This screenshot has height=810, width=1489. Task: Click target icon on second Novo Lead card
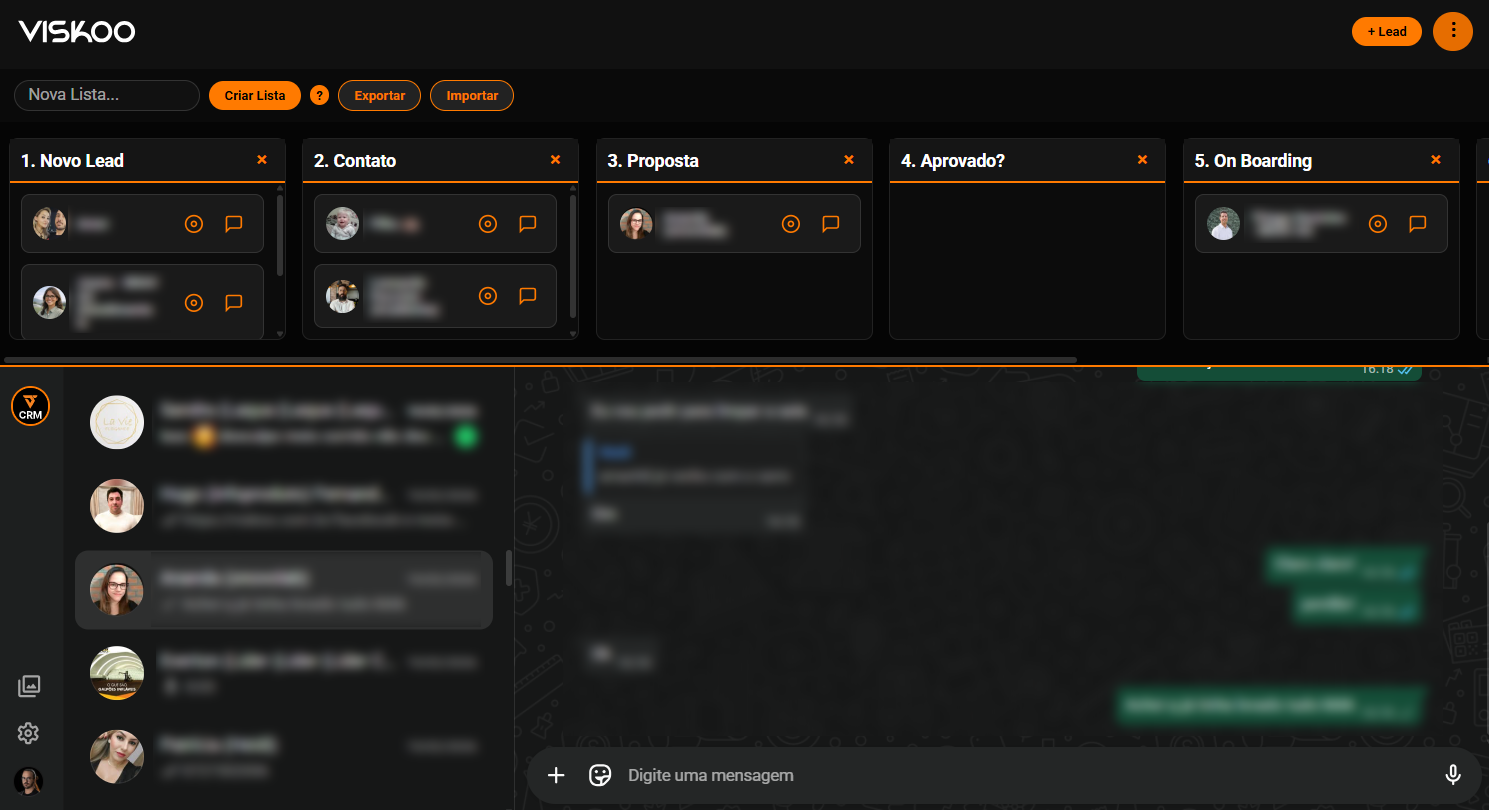[x=194, y=302]
